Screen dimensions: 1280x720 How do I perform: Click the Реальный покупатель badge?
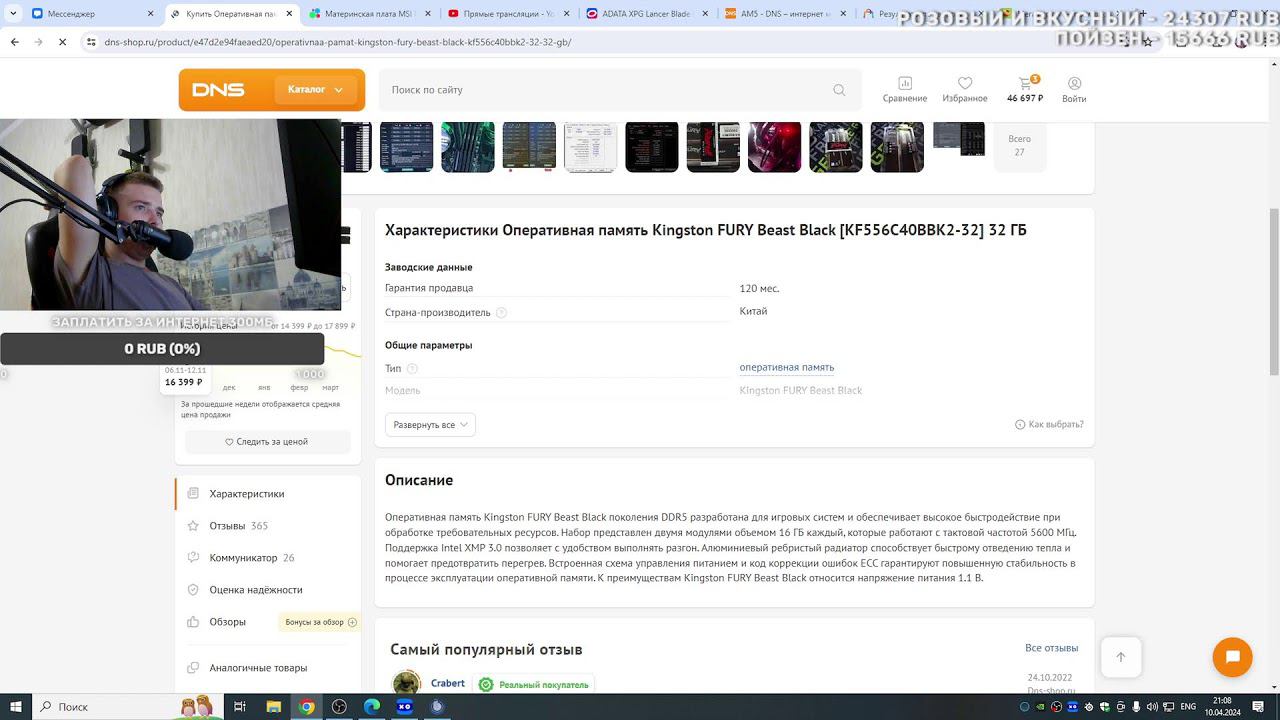[x=534, y=685]
